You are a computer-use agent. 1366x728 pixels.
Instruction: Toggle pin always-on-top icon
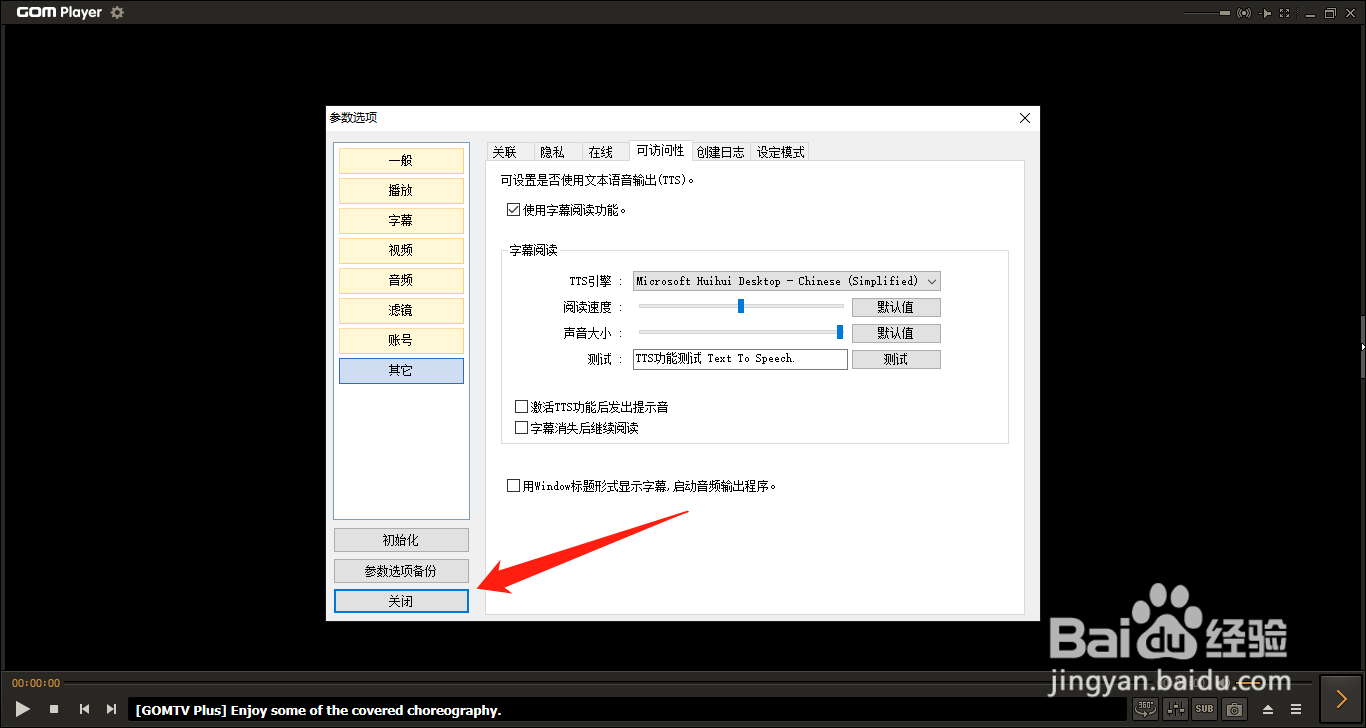click(1266, 13)
